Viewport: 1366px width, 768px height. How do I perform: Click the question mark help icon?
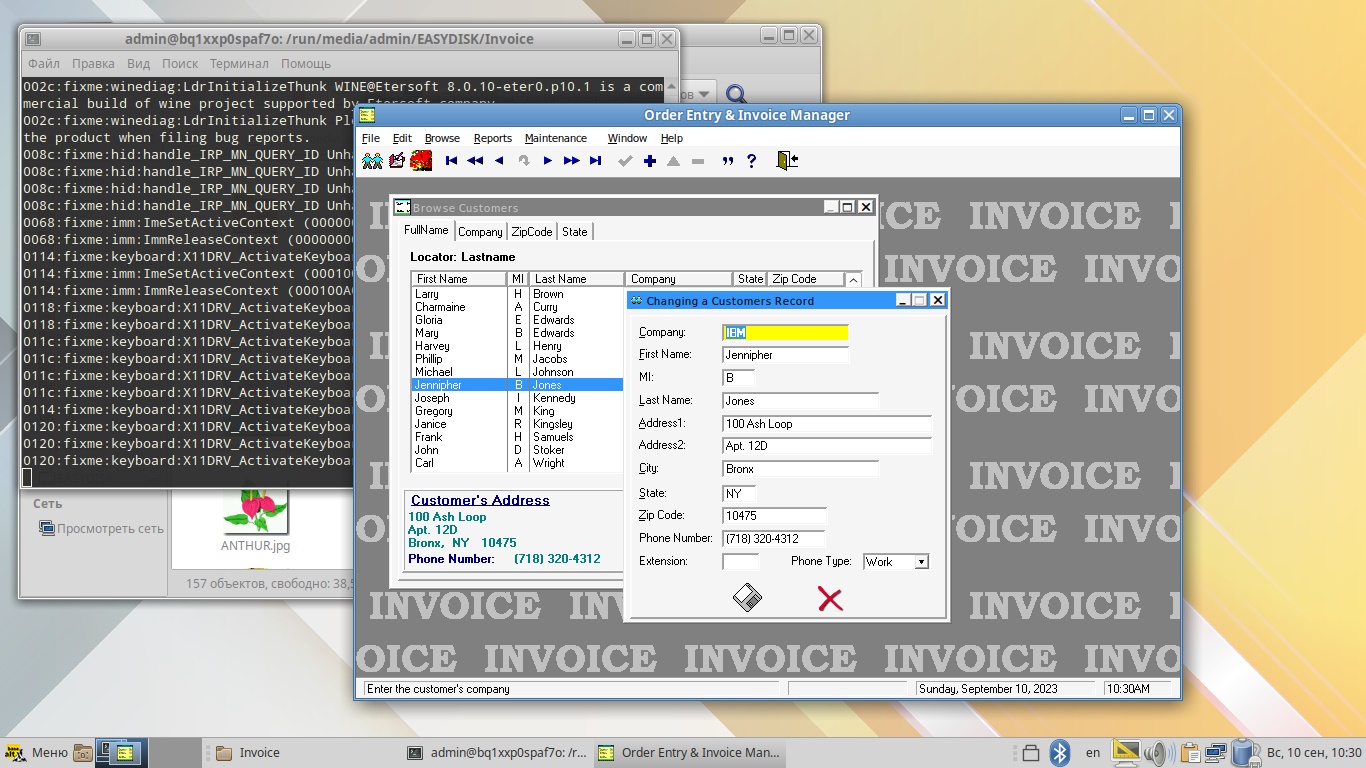point(752,161)
